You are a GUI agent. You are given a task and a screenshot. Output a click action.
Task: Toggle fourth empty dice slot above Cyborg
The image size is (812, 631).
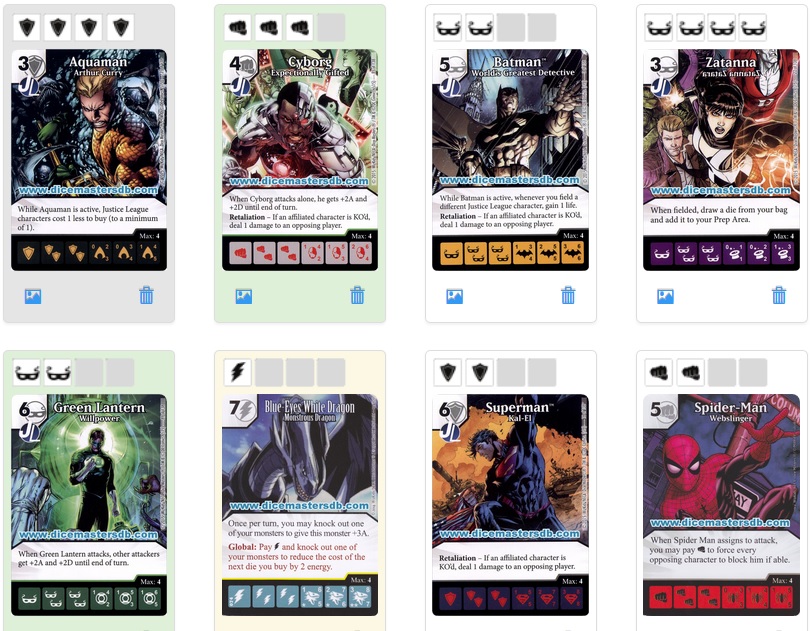point(331,27)
